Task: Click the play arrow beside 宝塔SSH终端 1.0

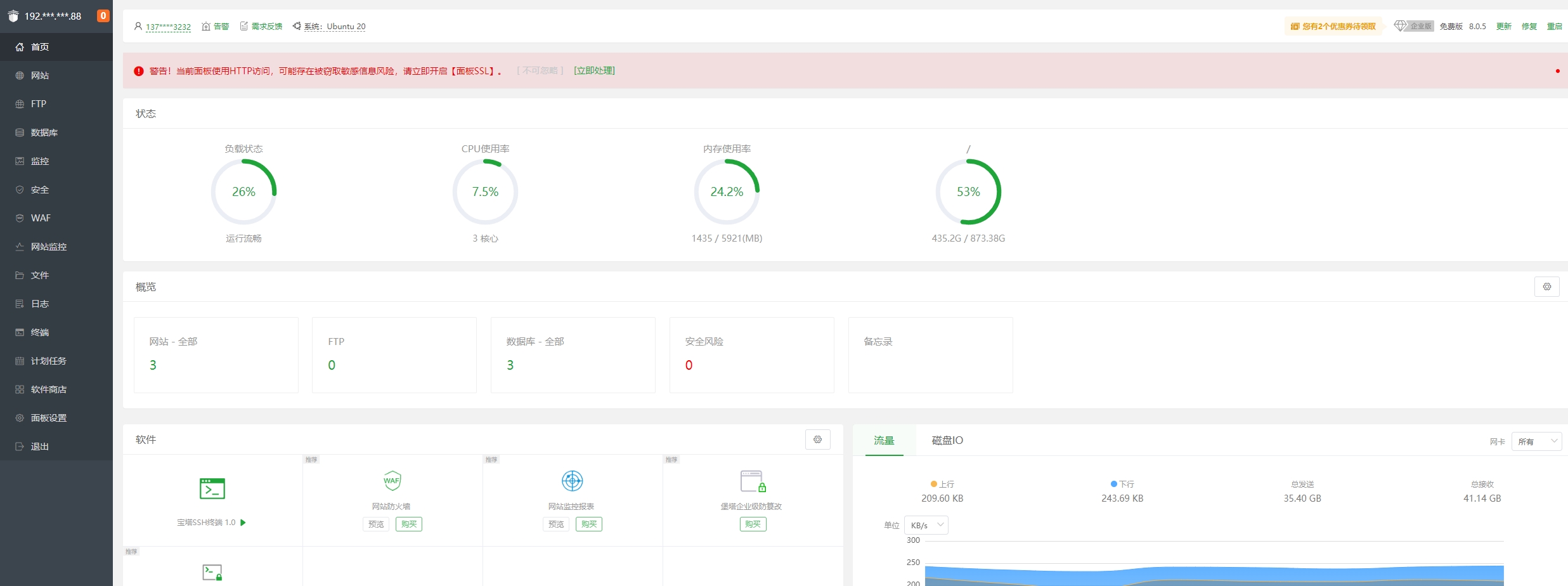Action: point(243,523)
